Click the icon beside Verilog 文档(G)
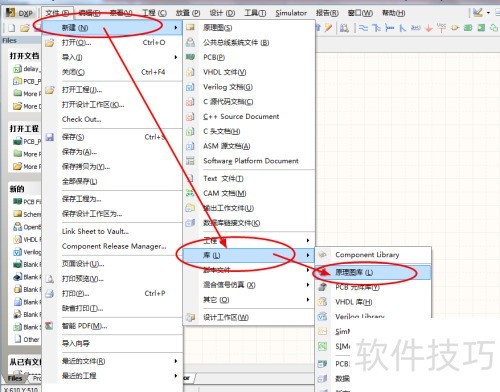Screen dimensions: 500x392 coord(190,87)
